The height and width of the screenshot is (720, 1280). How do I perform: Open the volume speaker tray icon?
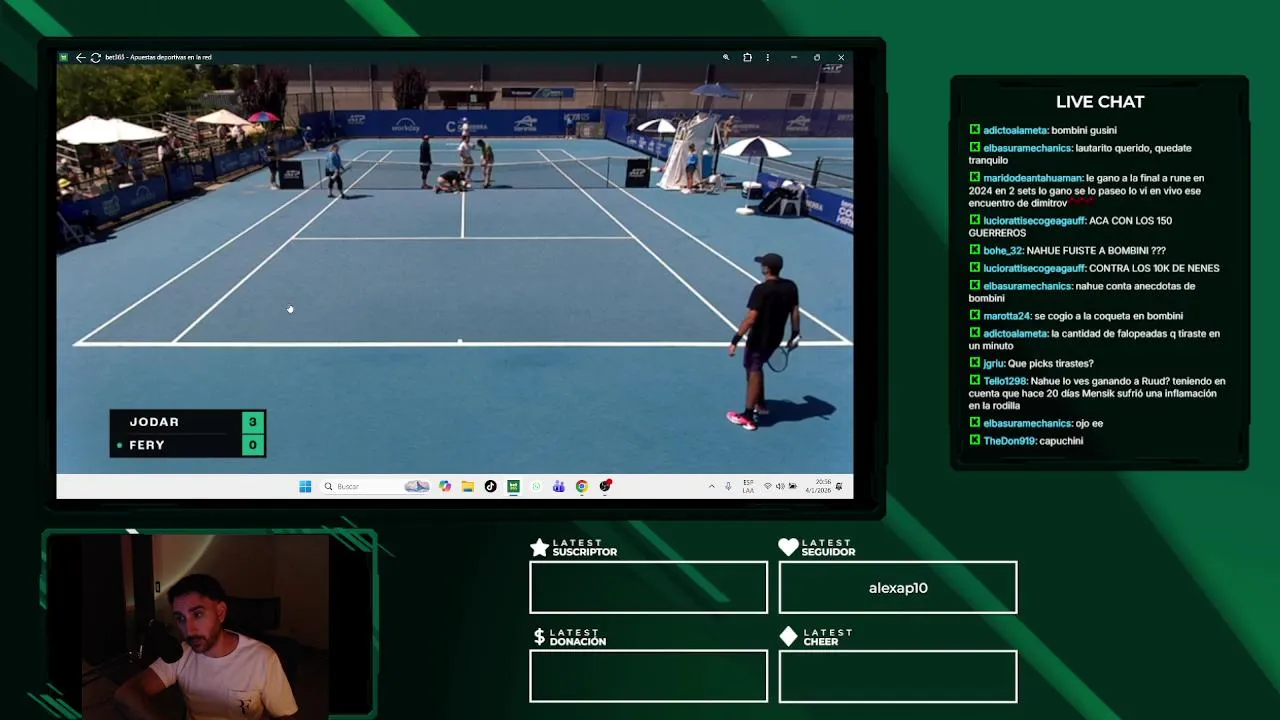point(780,486)
